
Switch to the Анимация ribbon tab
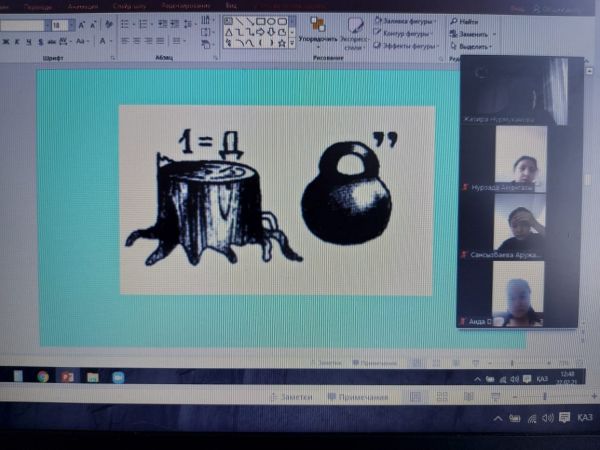point(84,4)
